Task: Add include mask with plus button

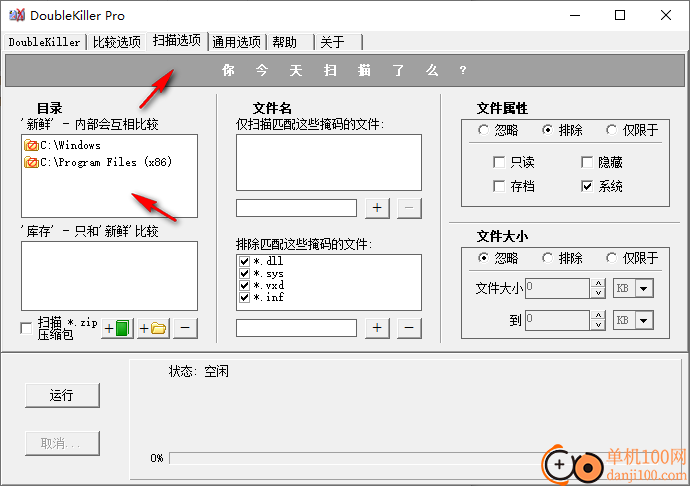Action: pyautogui.click(x=377, y=208)
